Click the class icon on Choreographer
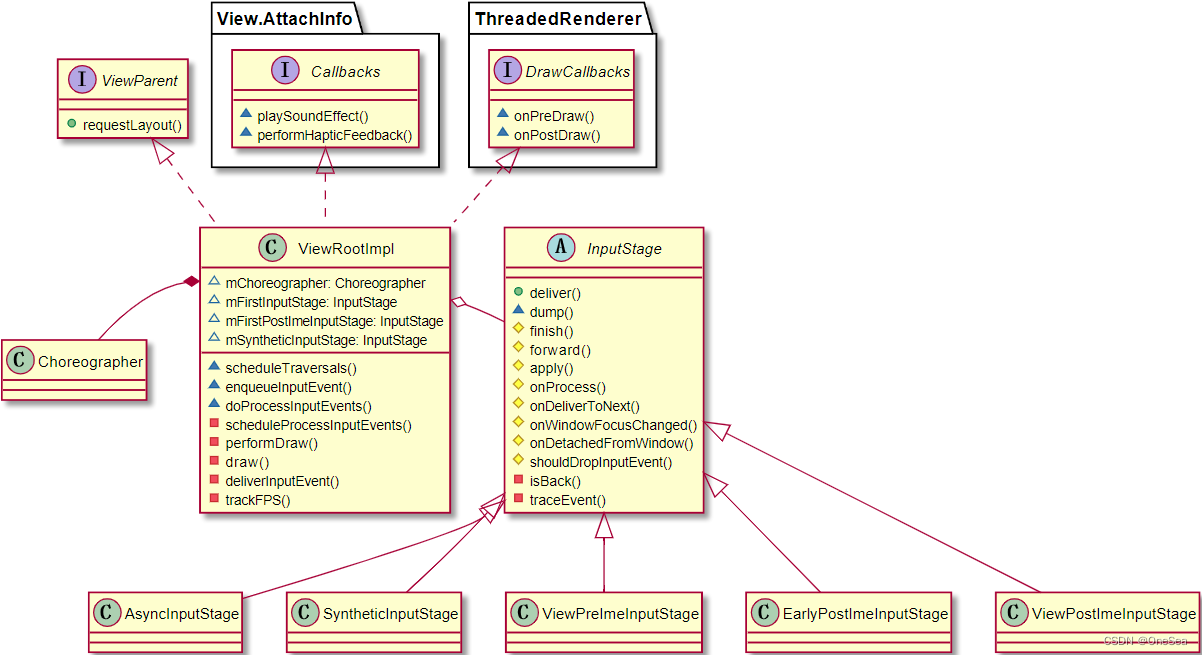1202x655 pixels. (x=20, y=361)
